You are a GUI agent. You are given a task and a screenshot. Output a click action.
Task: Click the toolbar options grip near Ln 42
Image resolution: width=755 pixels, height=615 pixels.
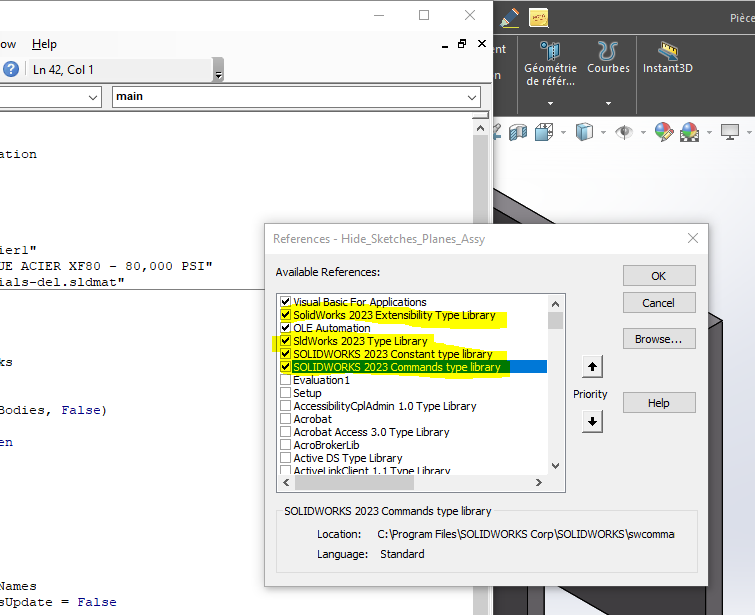click(218, 70)
